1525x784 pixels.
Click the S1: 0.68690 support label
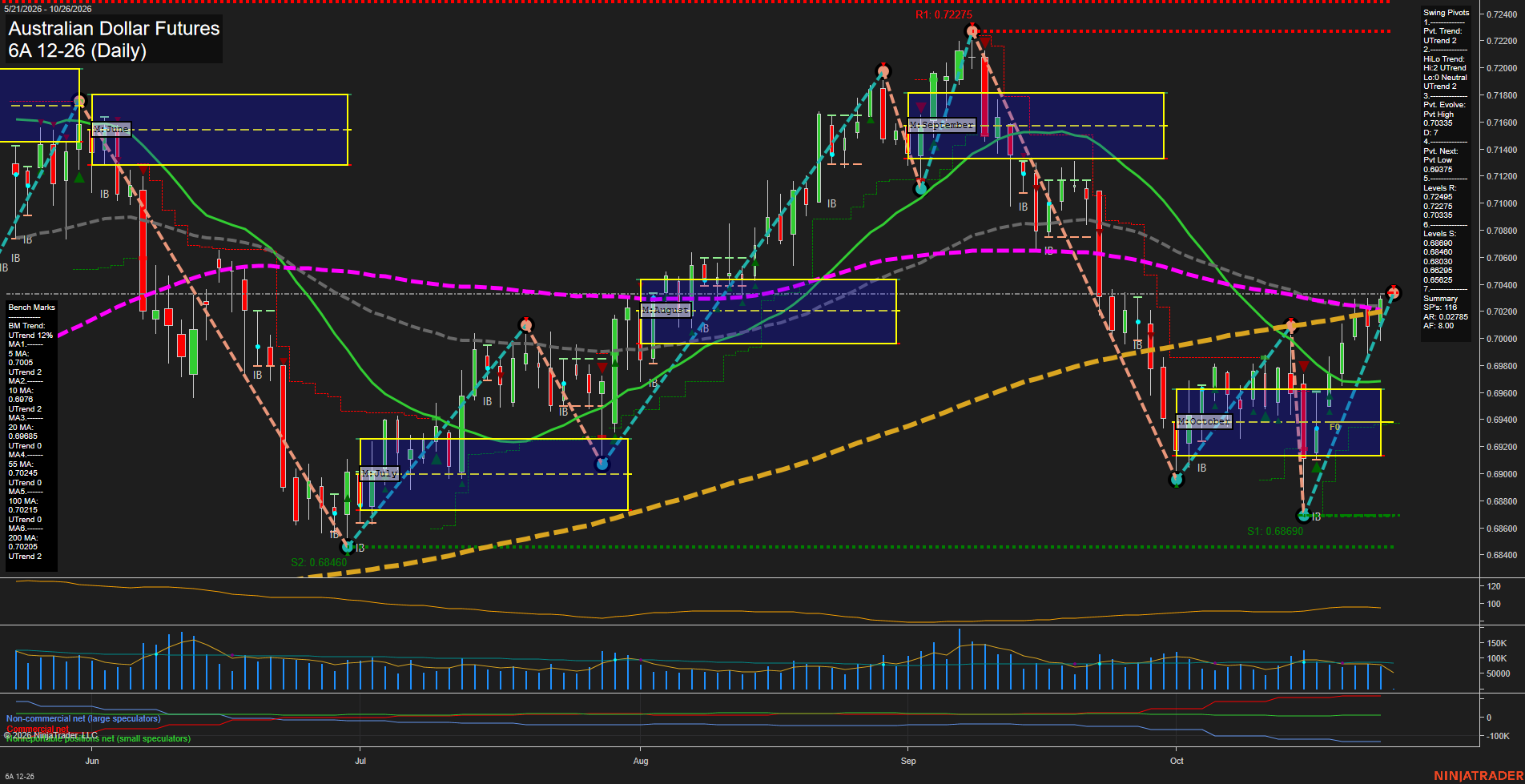tap(1275, 531)
